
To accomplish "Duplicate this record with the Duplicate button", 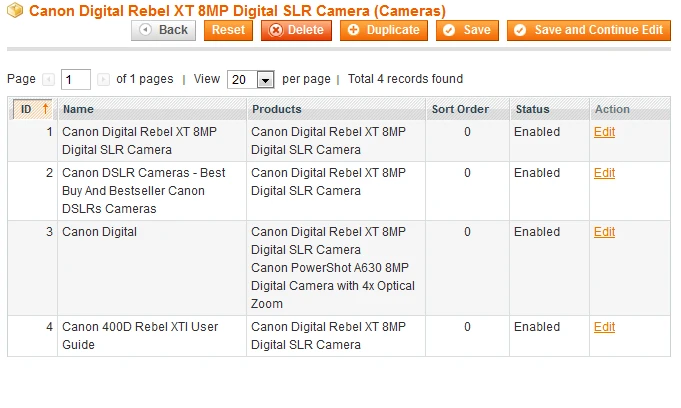I will click(x=384, y=30).
